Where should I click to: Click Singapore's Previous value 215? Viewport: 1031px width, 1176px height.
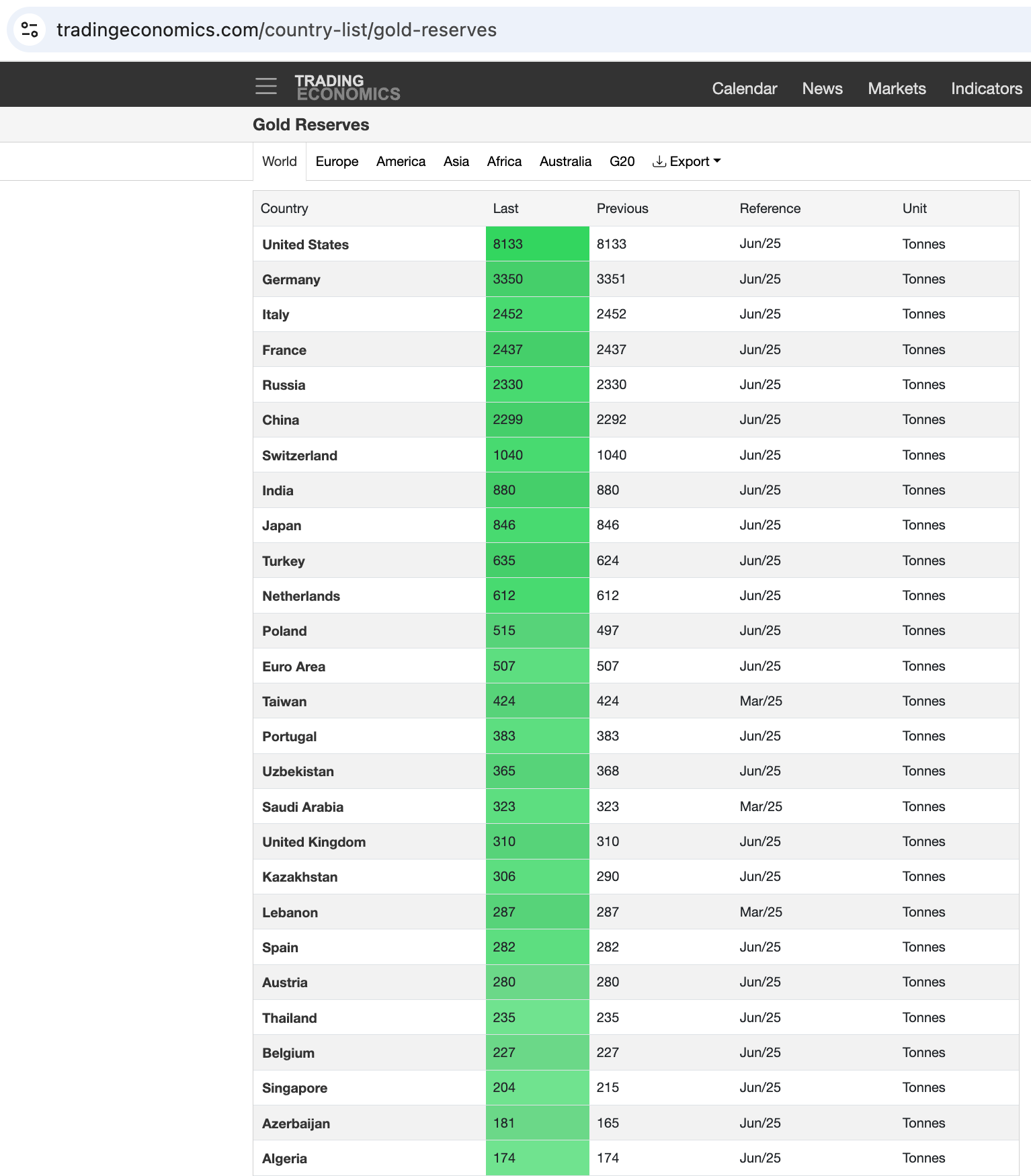[608, 1087]
